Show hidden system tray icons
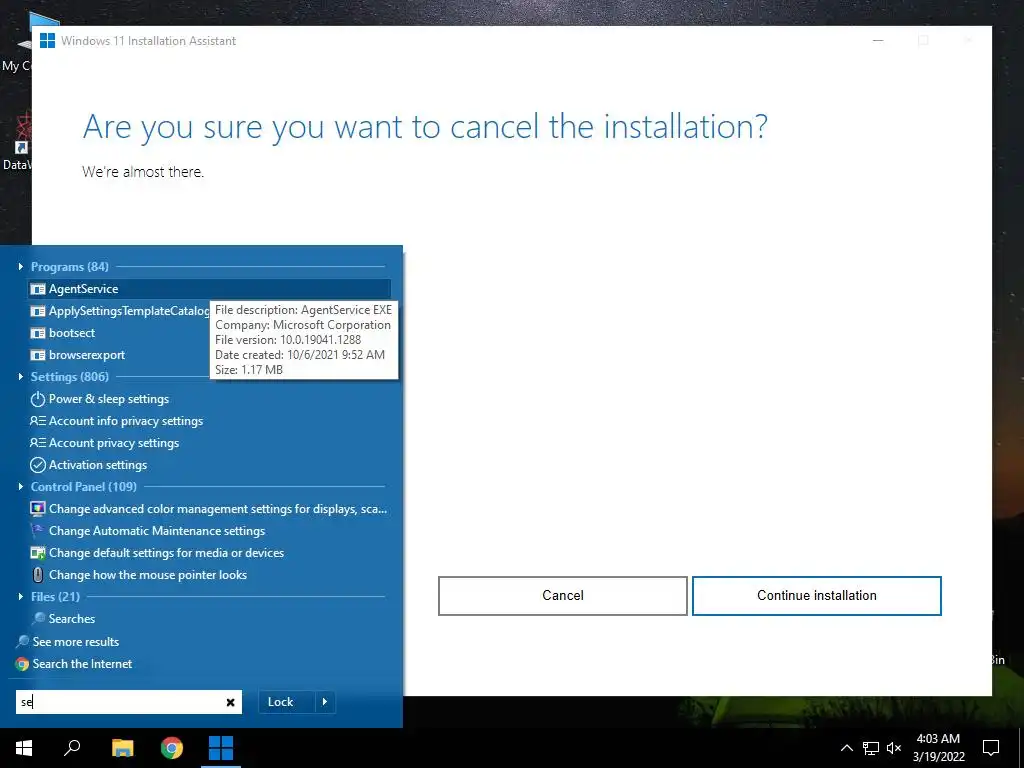The width and height of the screenshot is (1024, 768). click(x=846, y=748)
